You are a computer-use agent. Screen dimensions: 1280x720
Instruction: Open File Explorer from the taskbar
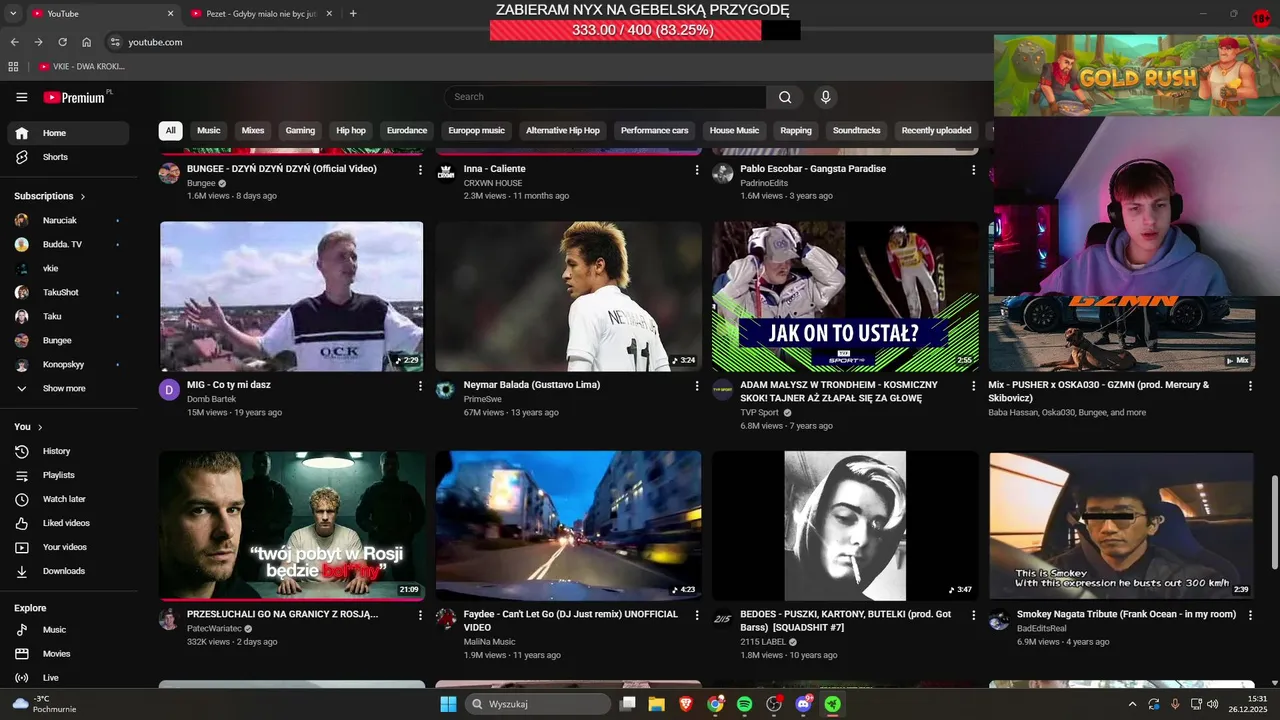(656, 704)
